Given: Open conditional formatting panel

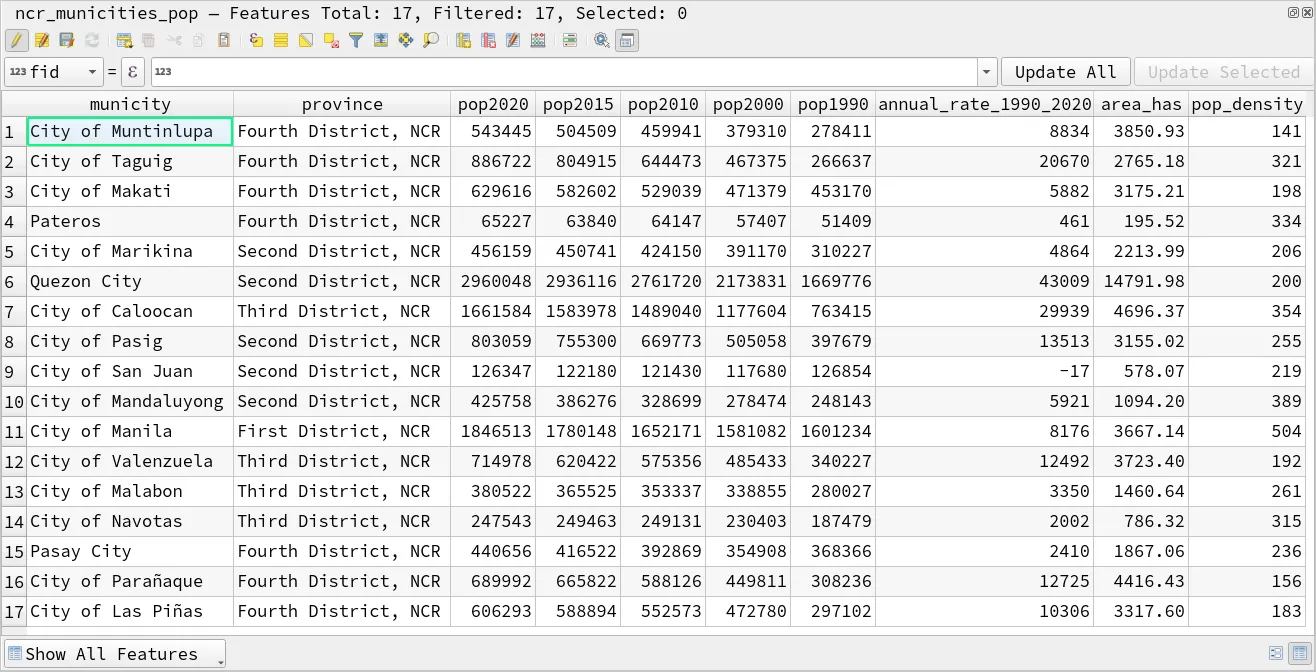Looking at the screenshot, I should tap(568, 40).
